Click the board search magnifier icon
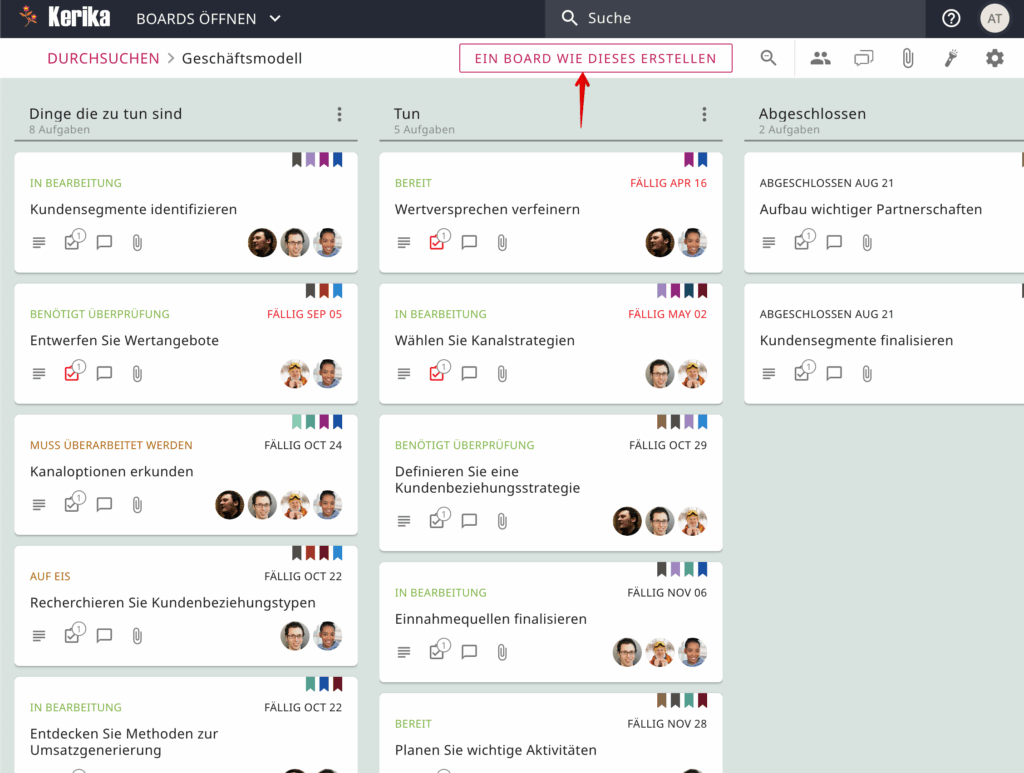The width and height of the screenshot is (1024, 773). [768, 58]
